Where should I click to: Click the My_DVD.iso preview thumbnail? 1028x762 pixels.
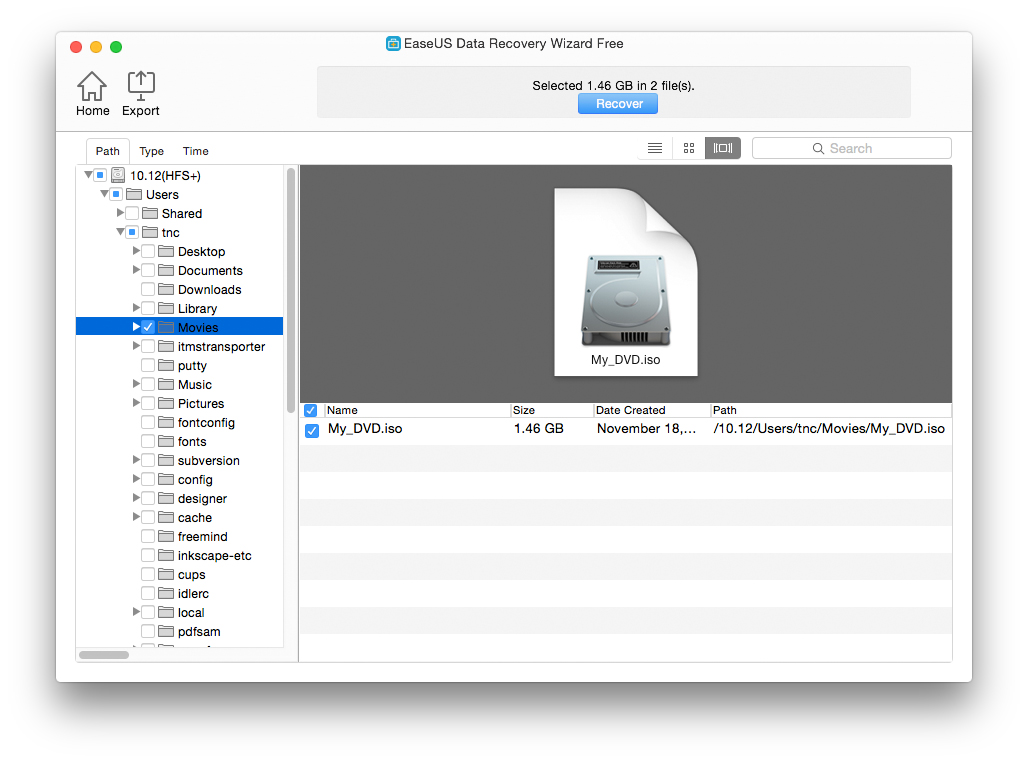(x=625, y=282)
